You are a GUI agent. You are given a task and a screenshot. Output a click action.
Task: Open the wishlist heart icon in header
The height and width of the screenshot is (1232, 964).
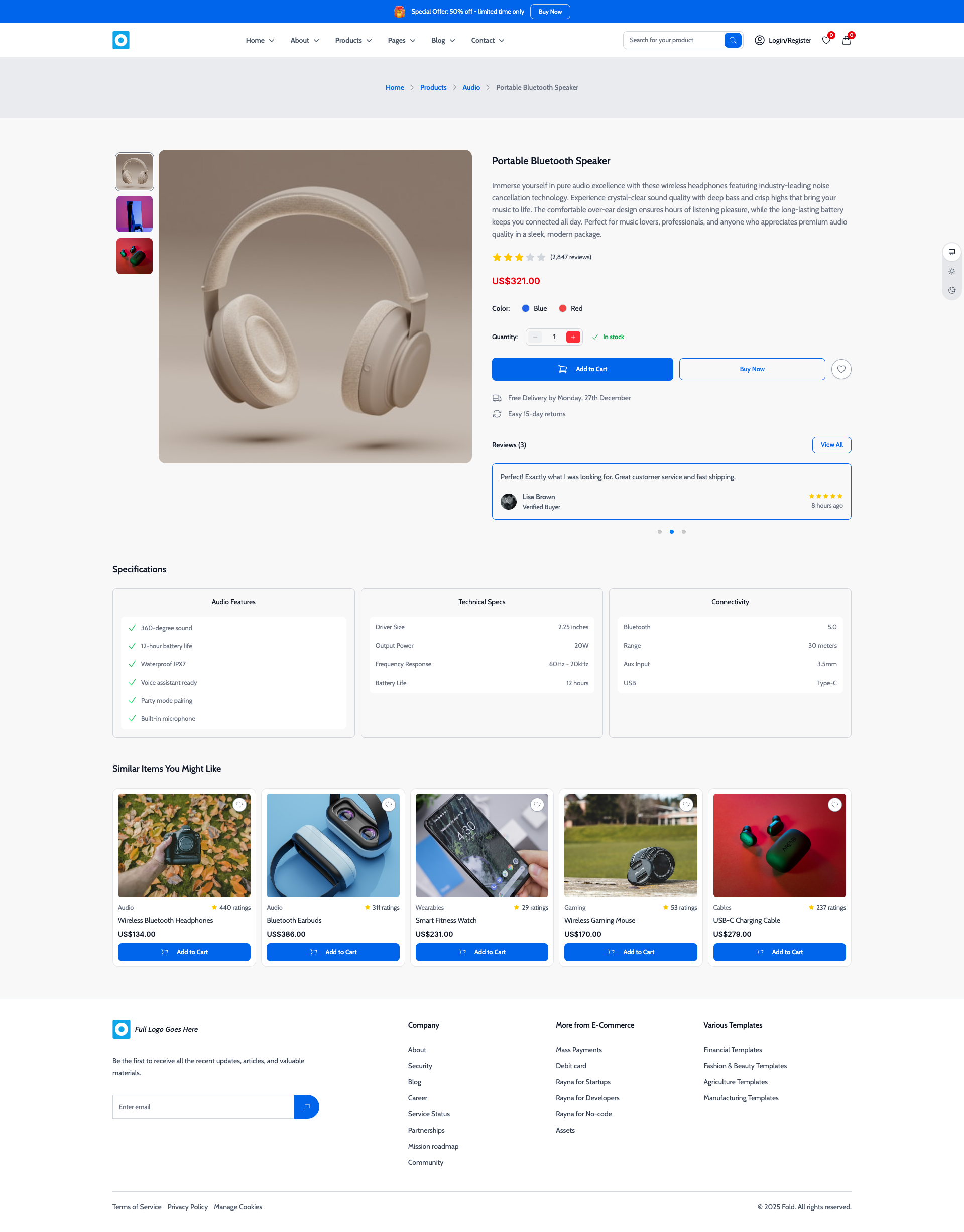pyautogui.click(x=826, y=40)
